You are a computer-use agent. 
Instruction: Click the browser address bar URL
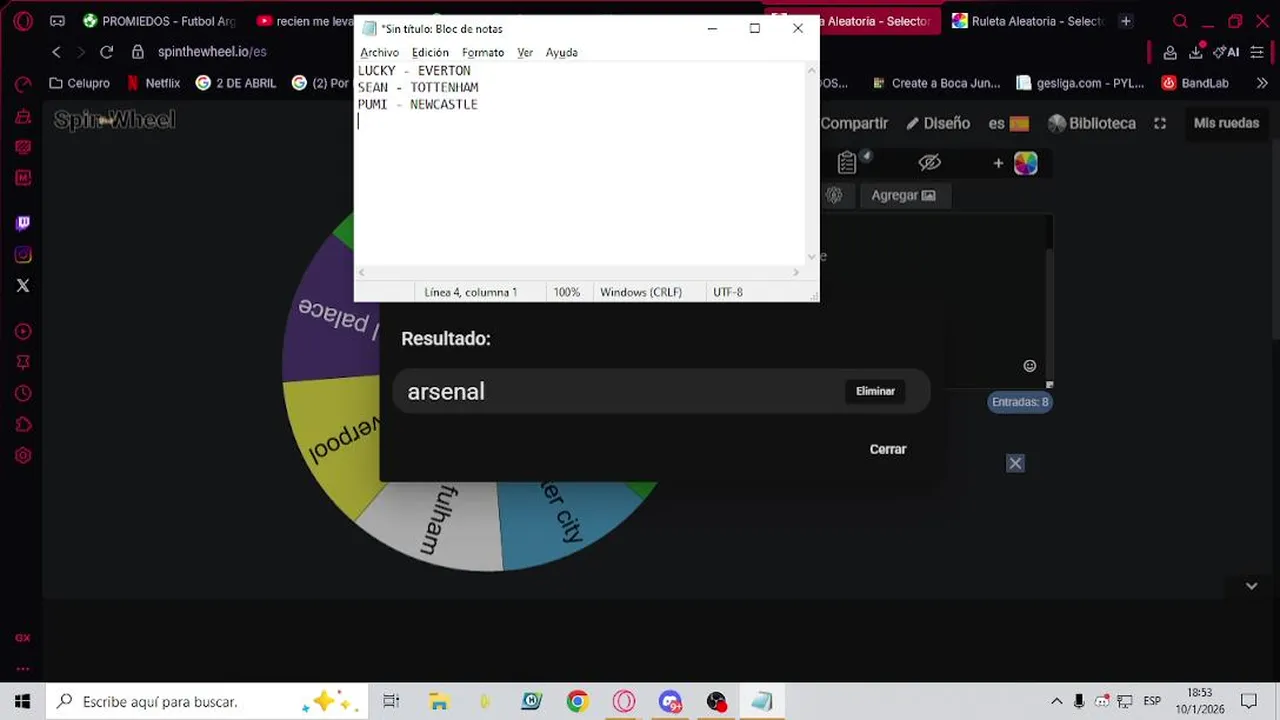coord(212,52)
